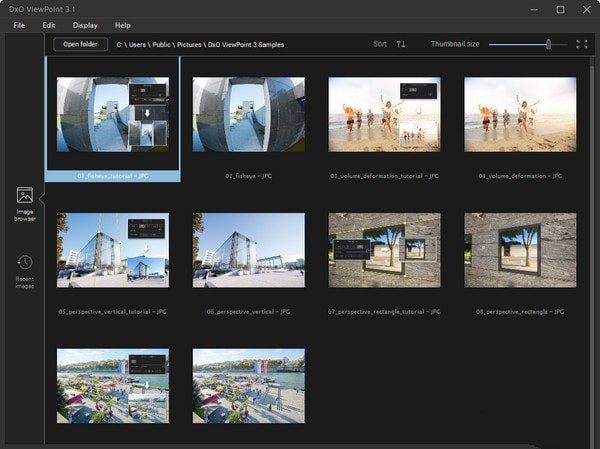Open the Edit menu
The height and width of the screenshot is (449, 600).
tap(49, 25)
